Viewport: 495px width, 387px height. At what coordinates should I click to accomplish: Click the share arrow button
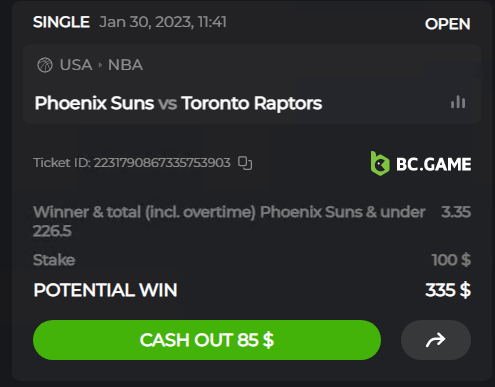point(436,340)
